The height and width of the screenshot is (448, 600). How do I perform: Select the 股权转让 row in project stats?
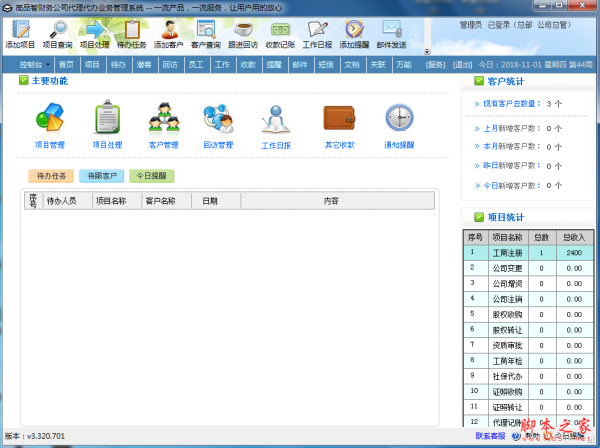pos(528,330)
